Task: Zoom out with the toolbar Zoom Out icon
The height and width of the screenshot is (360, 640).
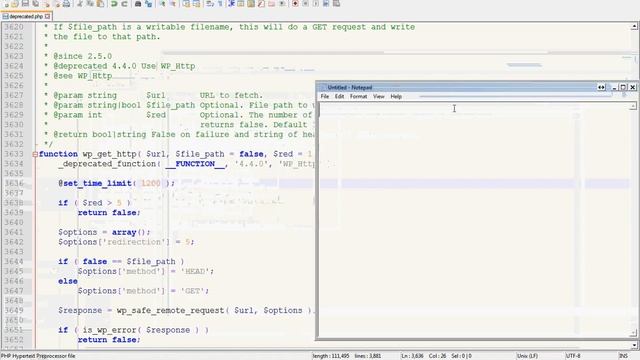Action: coord(173,4)
